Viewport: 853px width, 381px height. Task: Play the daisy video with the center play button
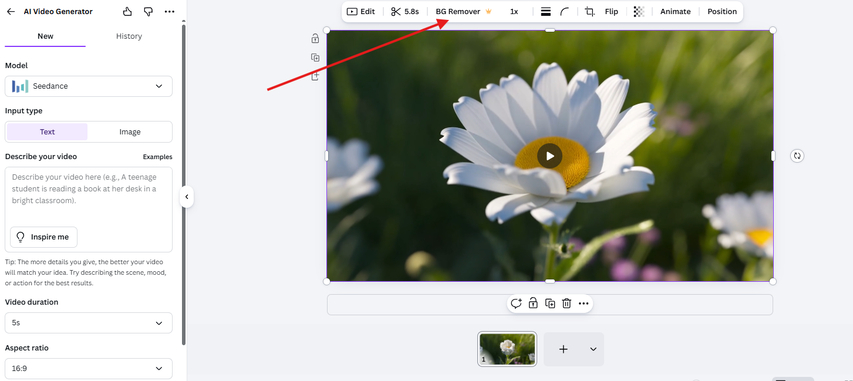[549, 156]
